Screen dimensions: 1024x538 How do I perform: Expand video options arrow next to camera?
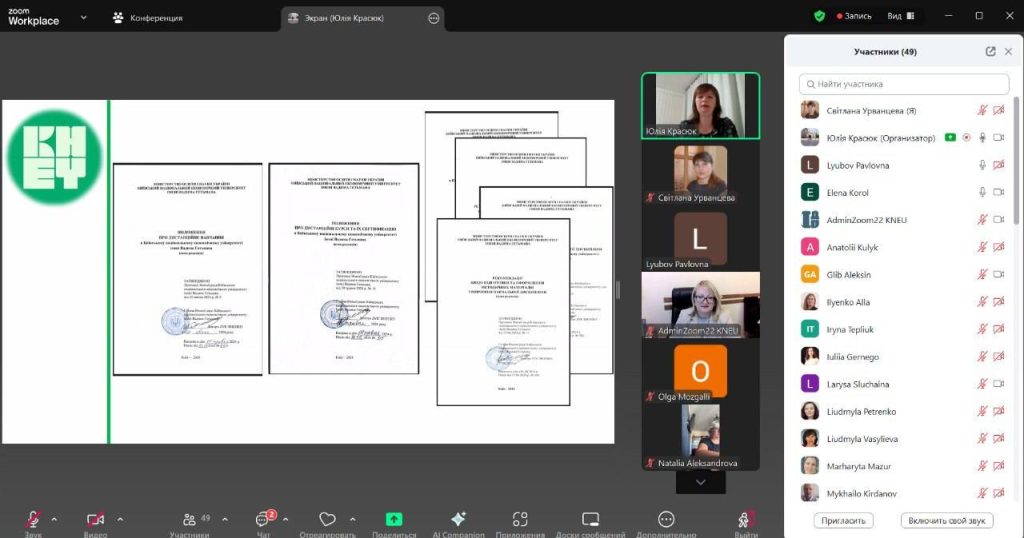pos(120,519)
